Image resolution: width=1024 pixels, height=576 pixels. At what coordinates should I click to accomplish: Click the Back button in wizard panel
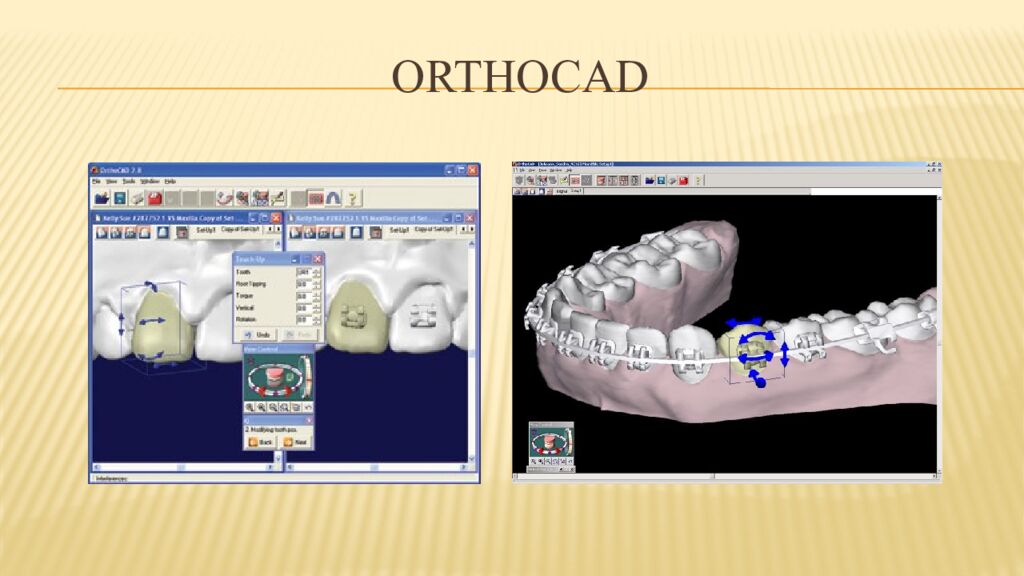[x=260, y=441]
